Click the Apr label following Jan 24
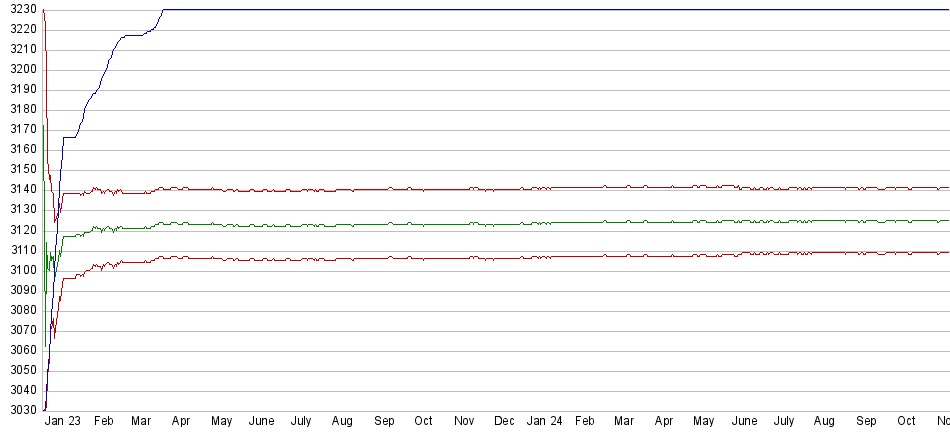The height and width of the screenshot is (435, 950). 664,422
